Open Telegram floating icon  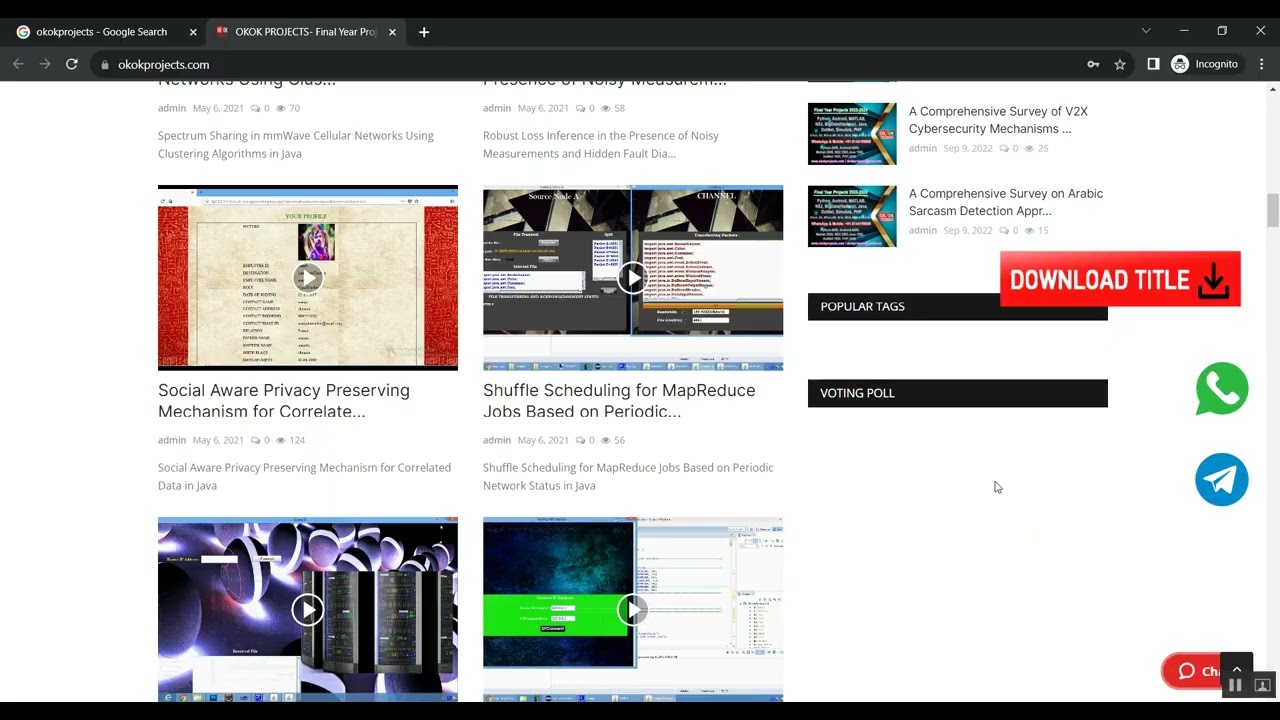[x=1222, y=480]
